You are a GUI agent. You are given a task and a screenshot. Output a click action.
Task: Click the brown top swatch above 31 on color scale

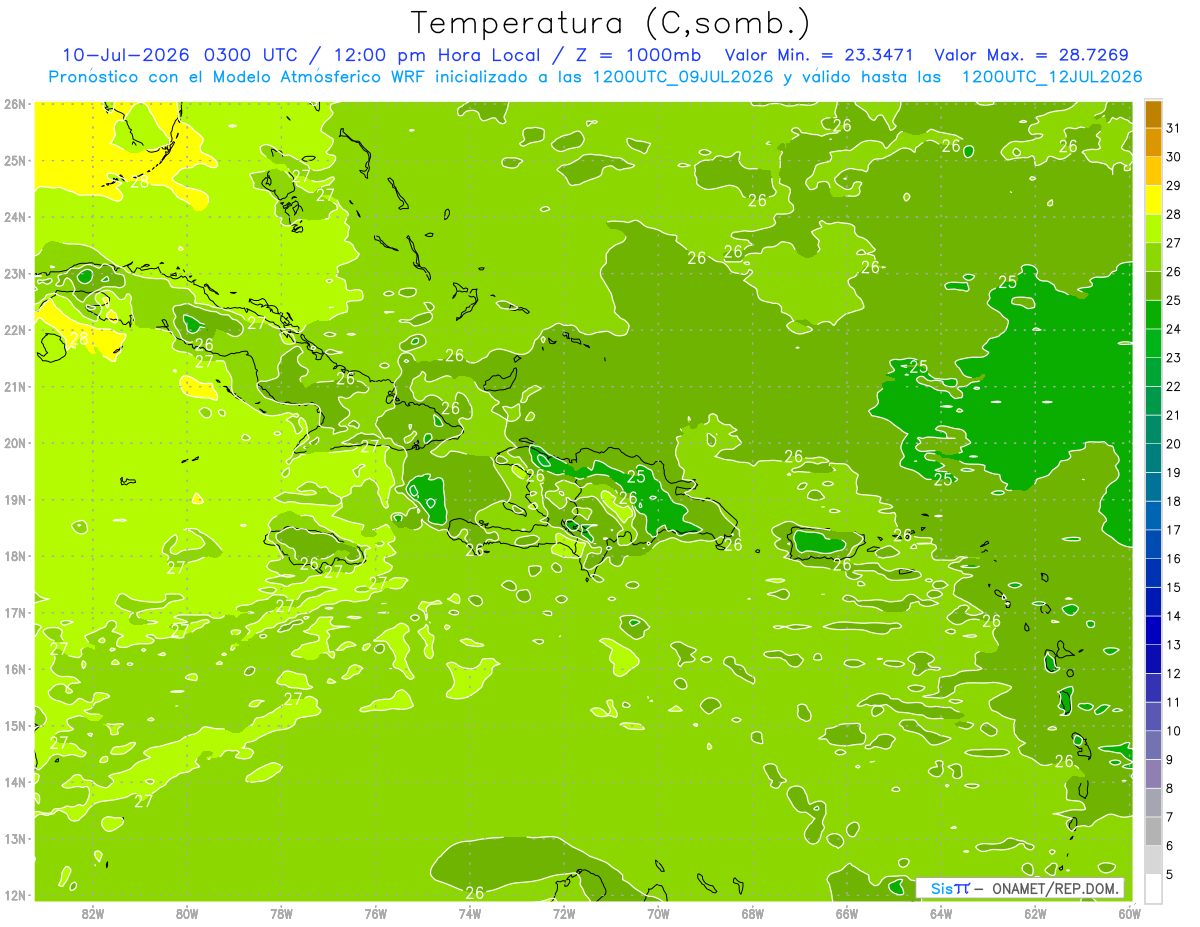(1153, 114)
